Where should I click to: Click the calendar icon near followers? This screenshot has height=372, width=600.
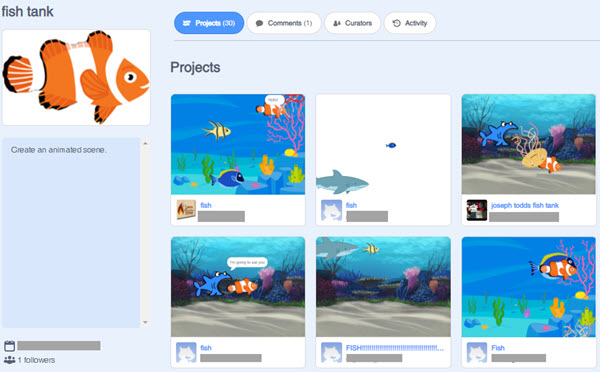point(10,346)
